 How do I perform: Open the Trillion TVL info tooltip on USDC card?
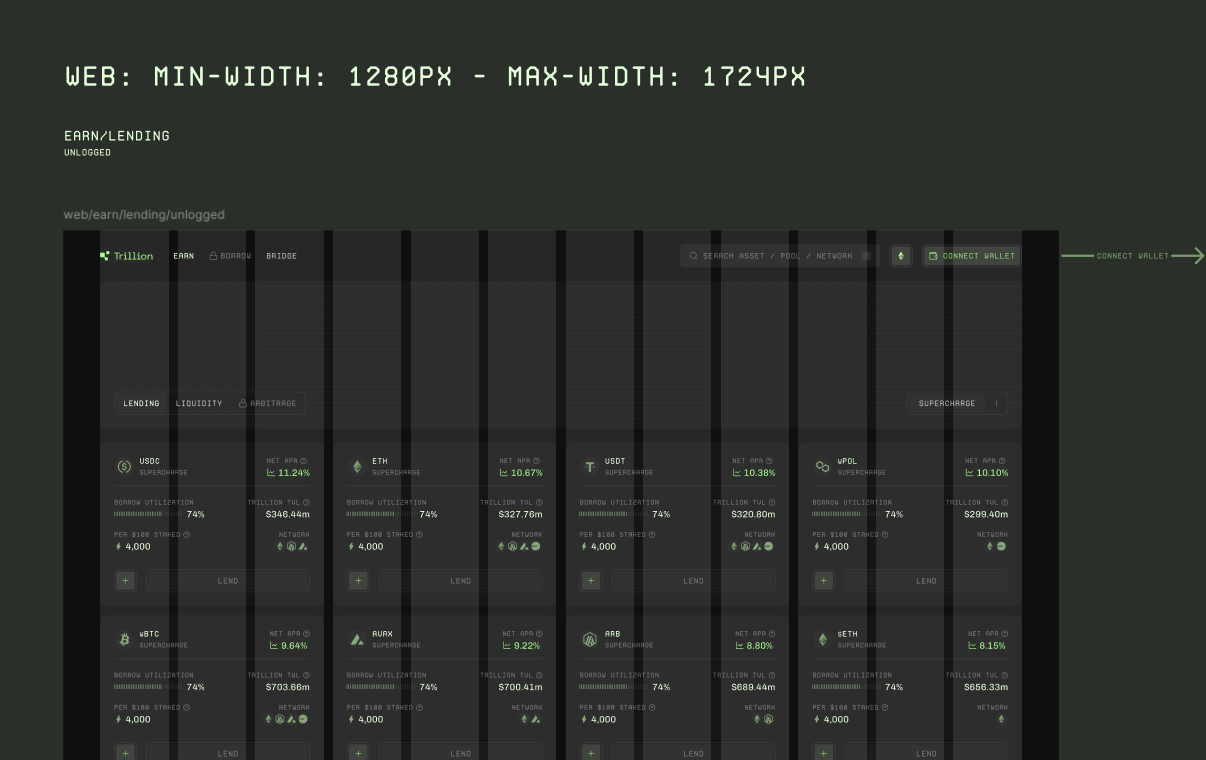click(307, 501)
